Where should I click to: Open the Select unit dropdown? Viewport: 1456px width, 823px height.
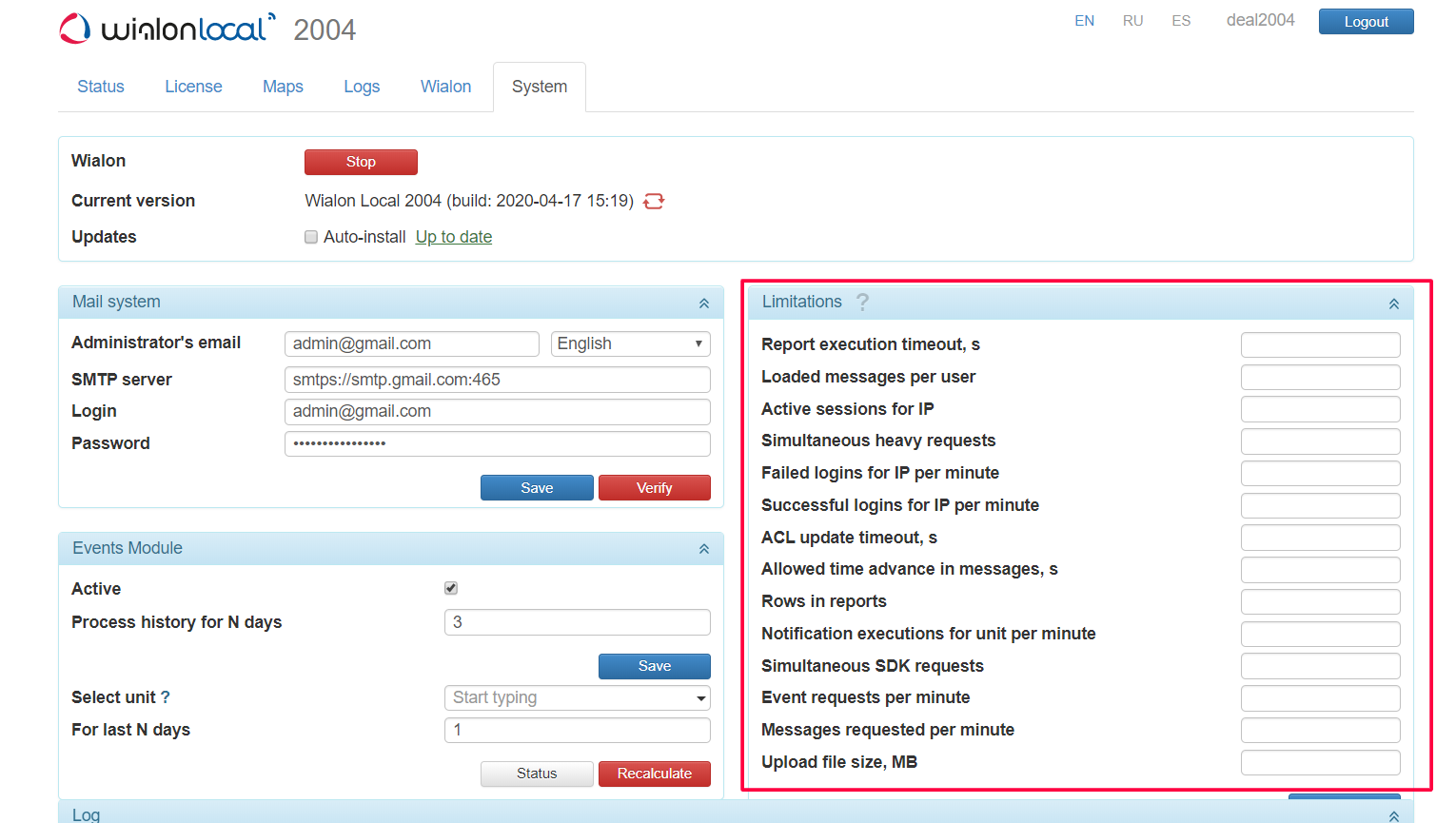pyautogui.click(x=700, y=697)
